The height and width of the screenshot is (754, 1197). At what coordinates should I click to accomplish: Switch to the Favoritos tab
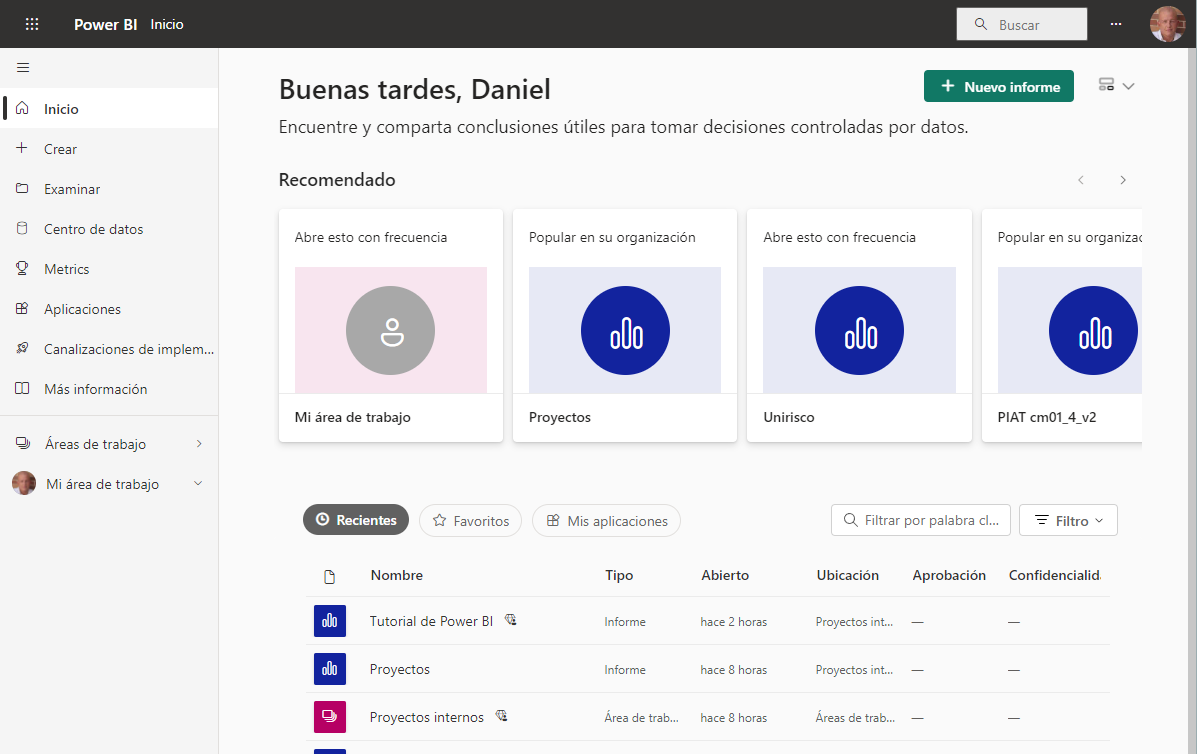[470, 520]
